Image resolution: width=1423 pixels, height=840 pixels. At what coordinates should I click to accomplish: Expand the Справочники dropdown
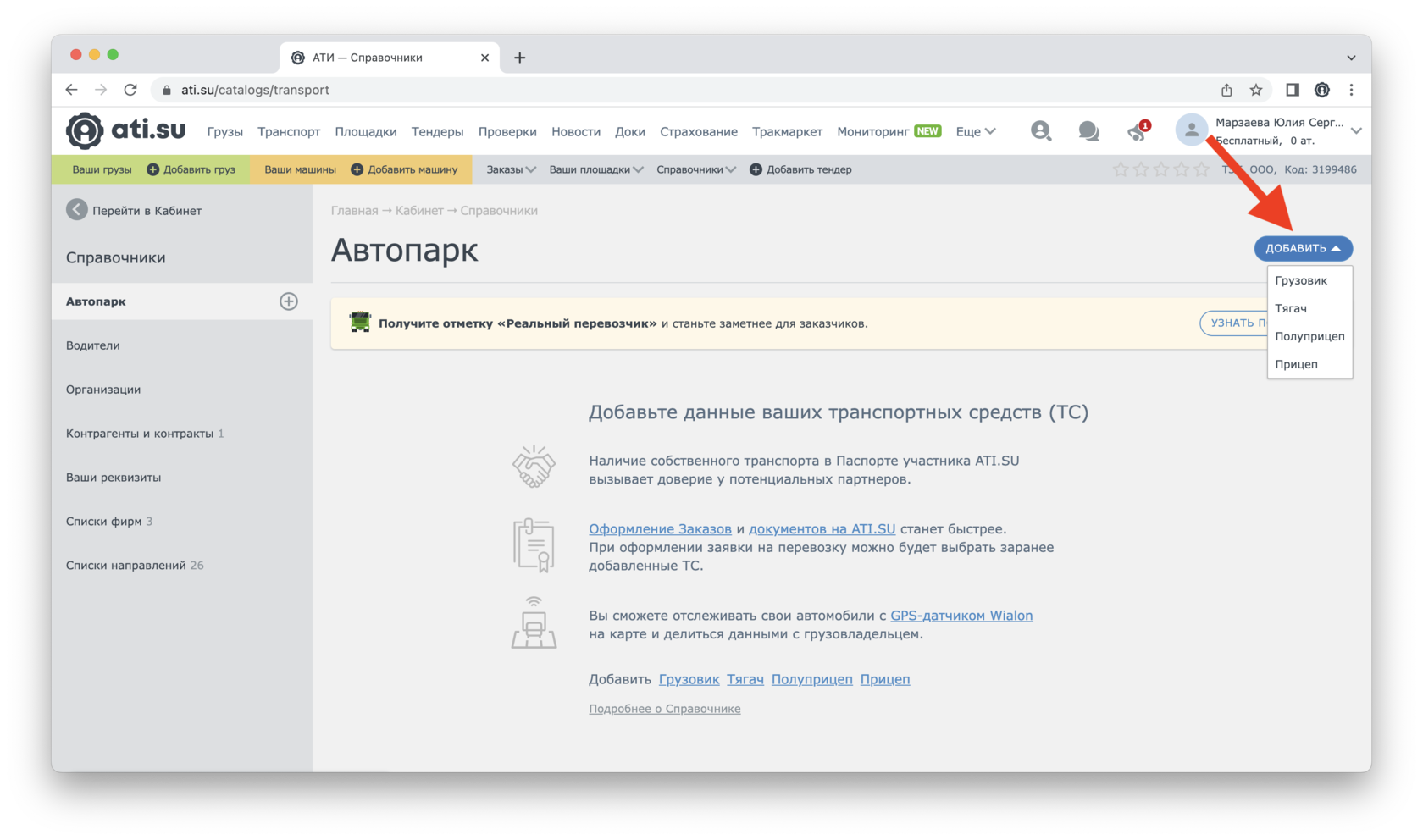click(x=696, y=169)
